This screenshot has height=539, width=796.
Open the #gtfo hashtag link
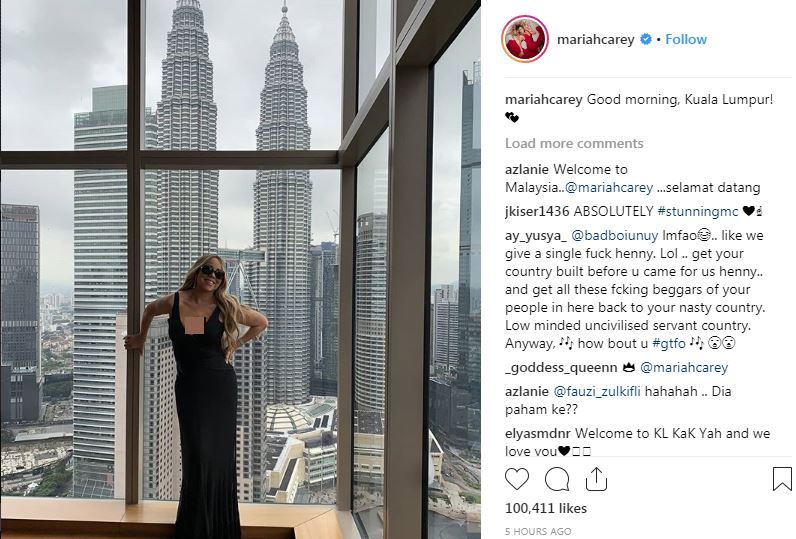669,344
